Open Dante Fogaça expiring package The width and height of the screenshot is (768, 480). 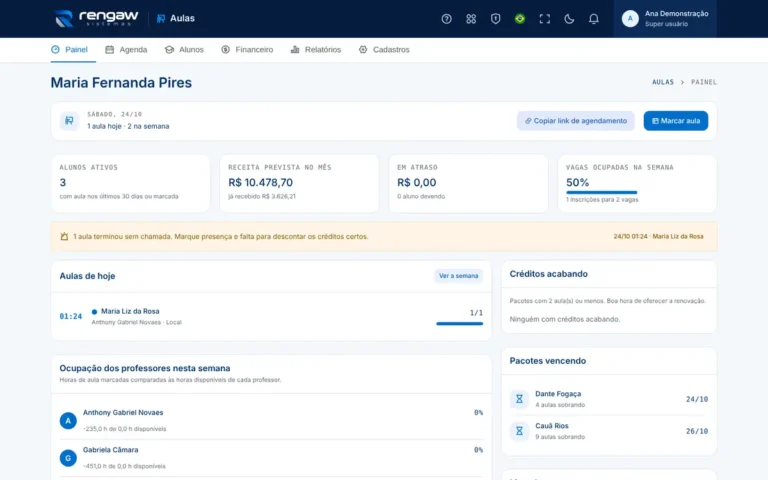[609, 399]
